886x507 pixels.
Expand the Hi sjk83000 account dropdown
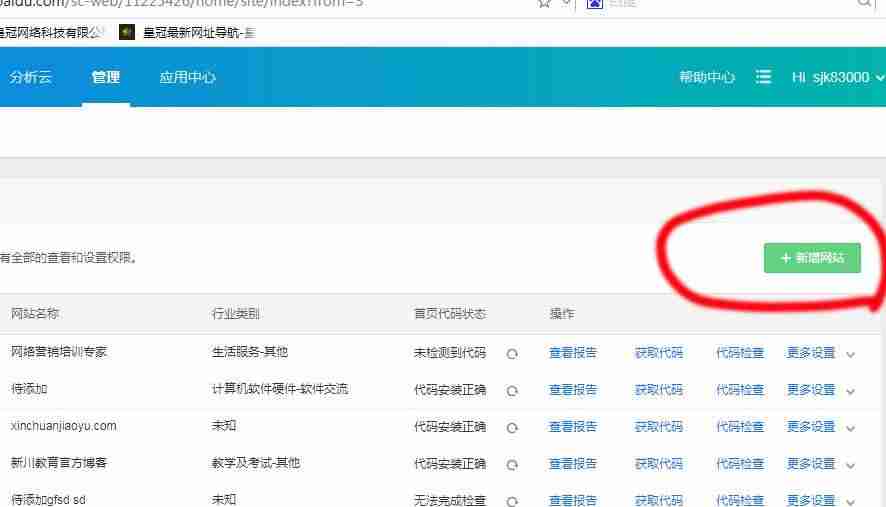(838, 77)
